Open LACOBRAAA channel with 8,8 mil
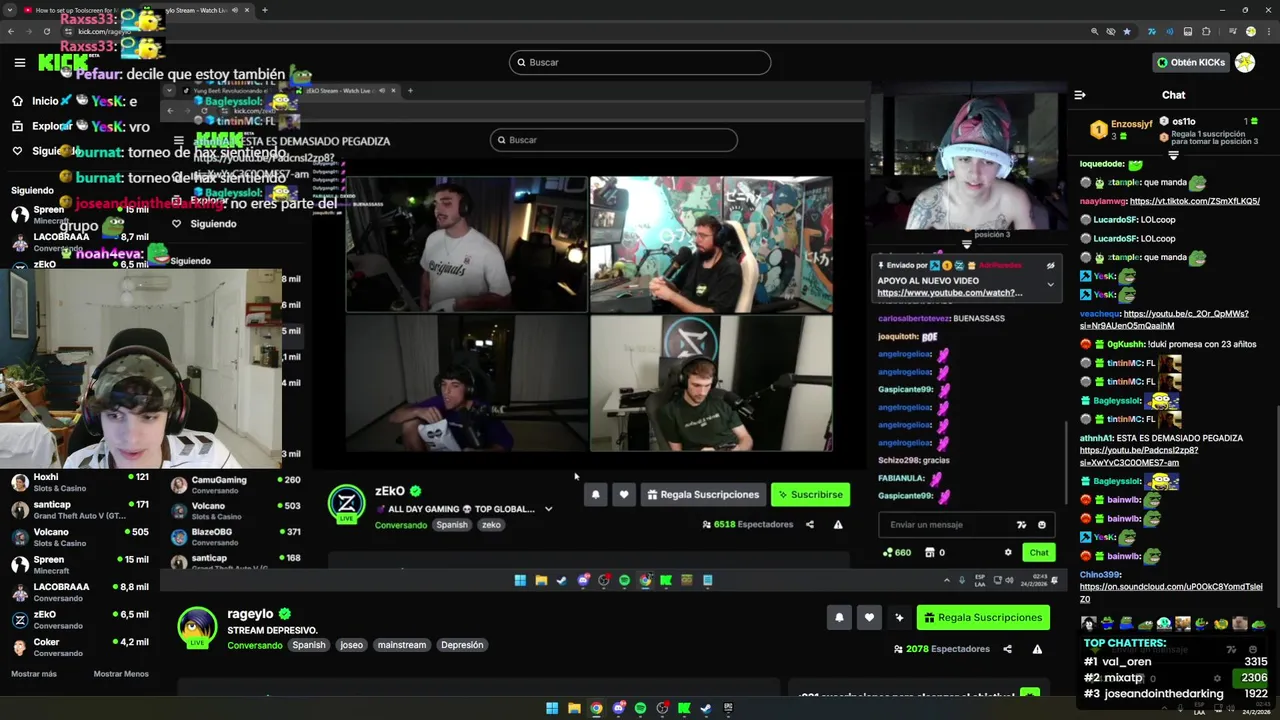This screenshot has width=1280, height=720. 80,592
